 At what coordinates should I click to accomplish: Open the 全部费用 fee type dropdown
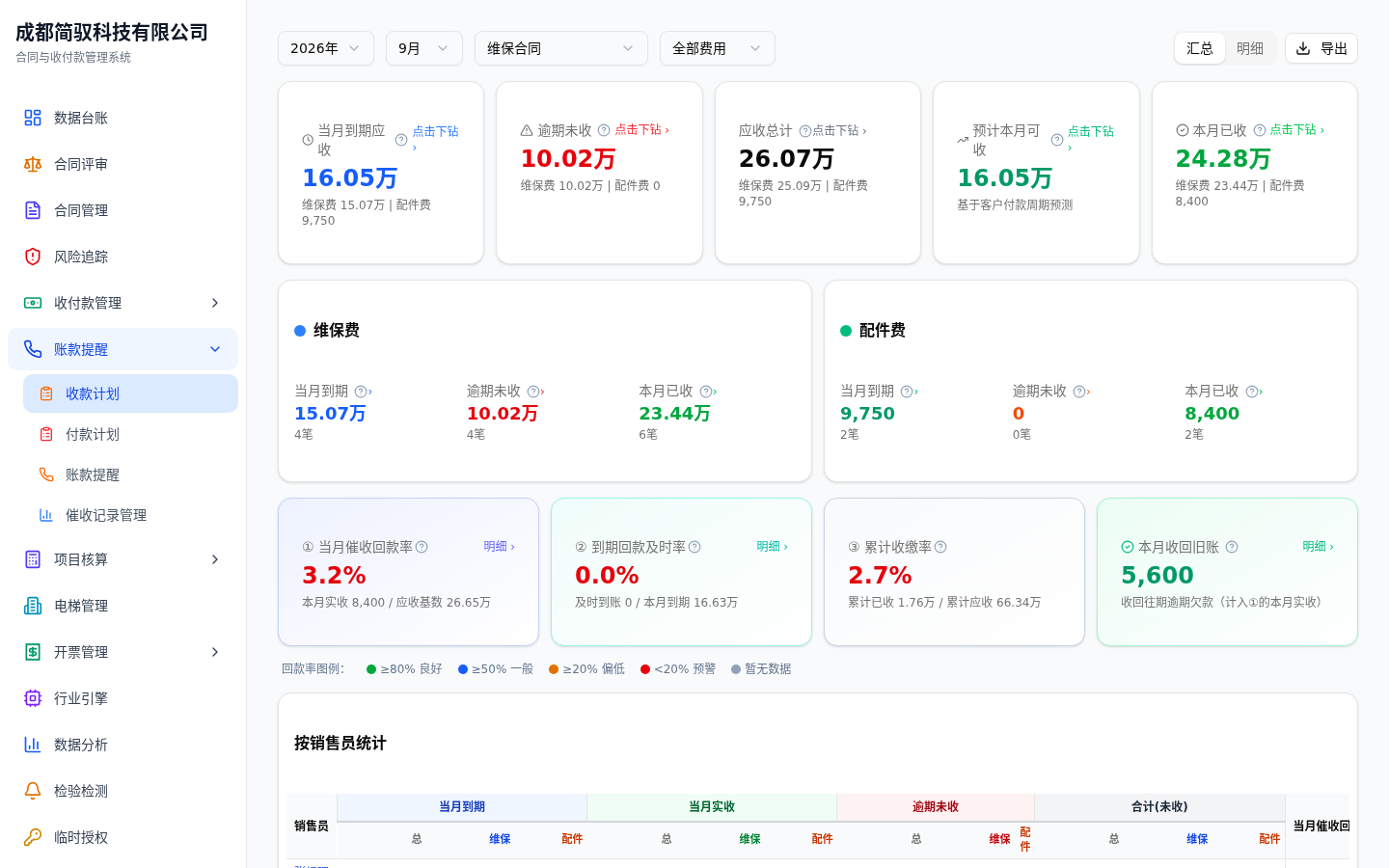pos(718,48)
